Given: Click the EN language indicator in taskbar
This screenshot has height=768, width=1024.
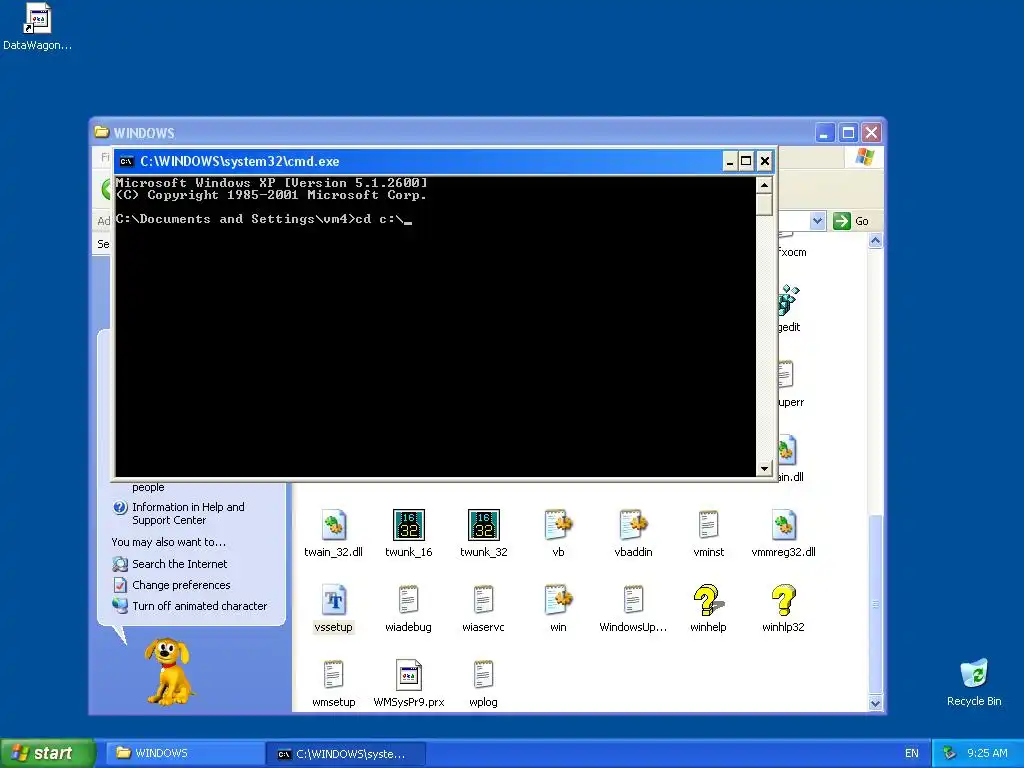Looking at the screenshot, I should coord(912,753).
